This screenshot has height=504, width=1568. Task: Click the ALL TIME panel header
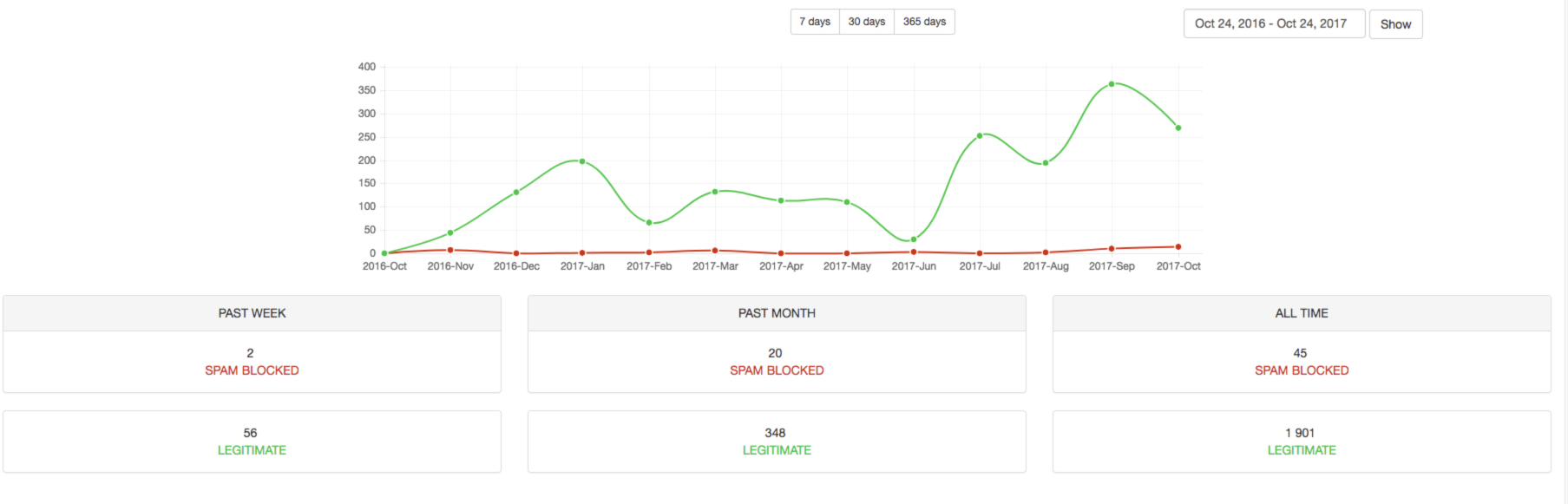pos(1302,313)
